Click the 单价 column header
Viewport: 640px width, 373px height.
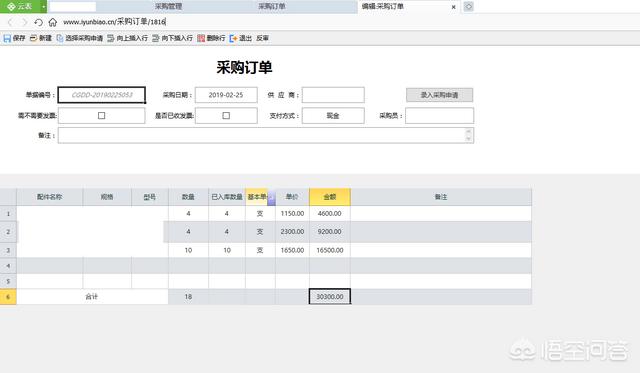pyautogui.click(x=292, y=197)
